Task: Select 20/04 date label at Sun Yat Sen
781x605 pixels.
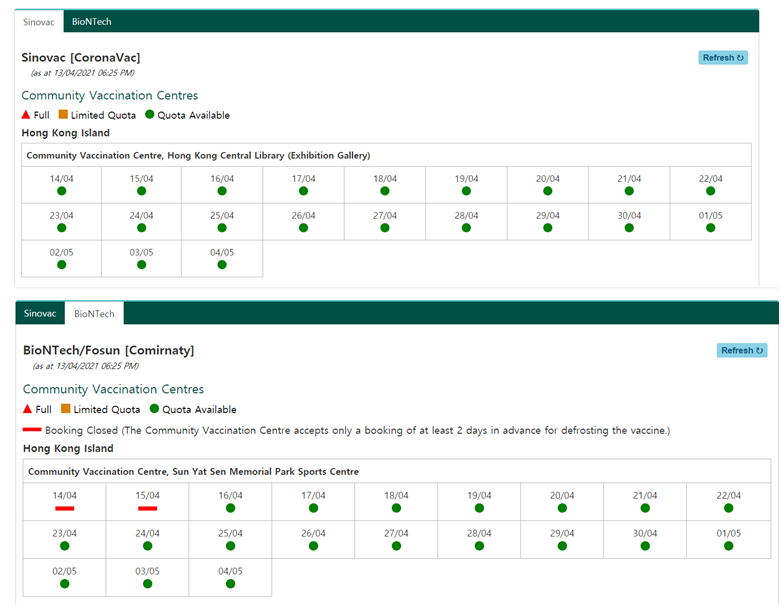Action: click(562, 495)
